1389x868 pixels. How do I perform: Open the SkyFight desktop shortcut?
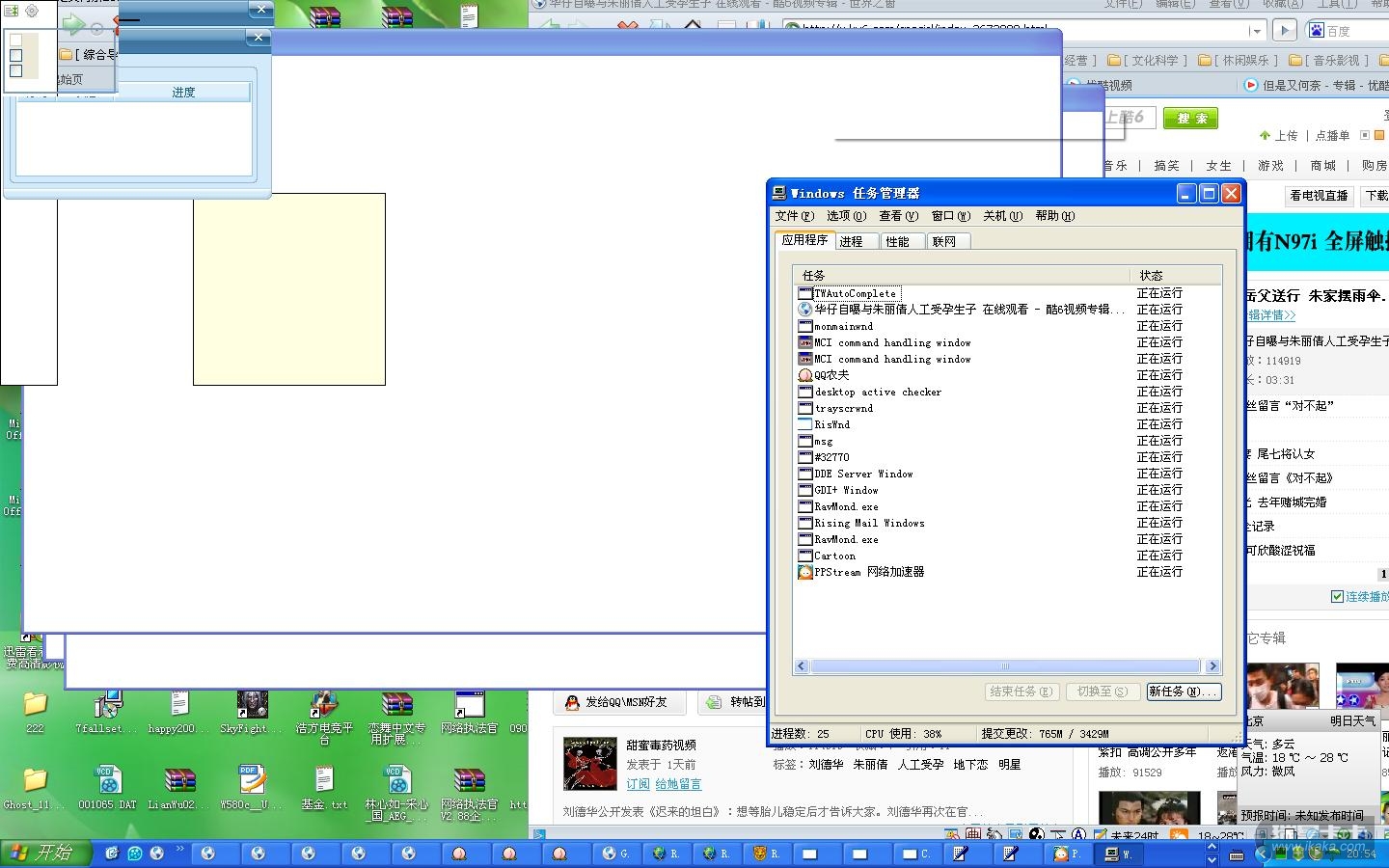click(x=252, y=709)
